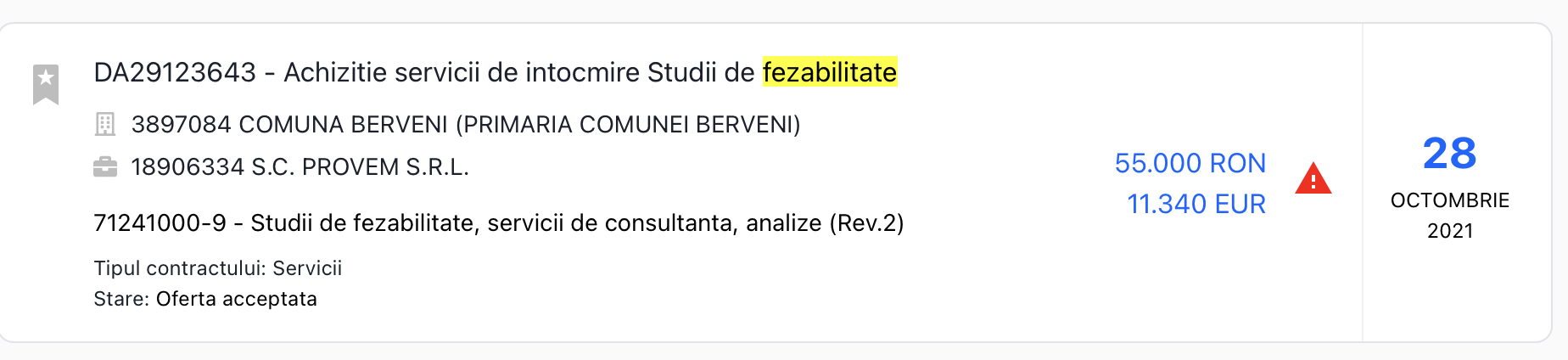Click the status 'Oferta acceptata'

(236, 299)
